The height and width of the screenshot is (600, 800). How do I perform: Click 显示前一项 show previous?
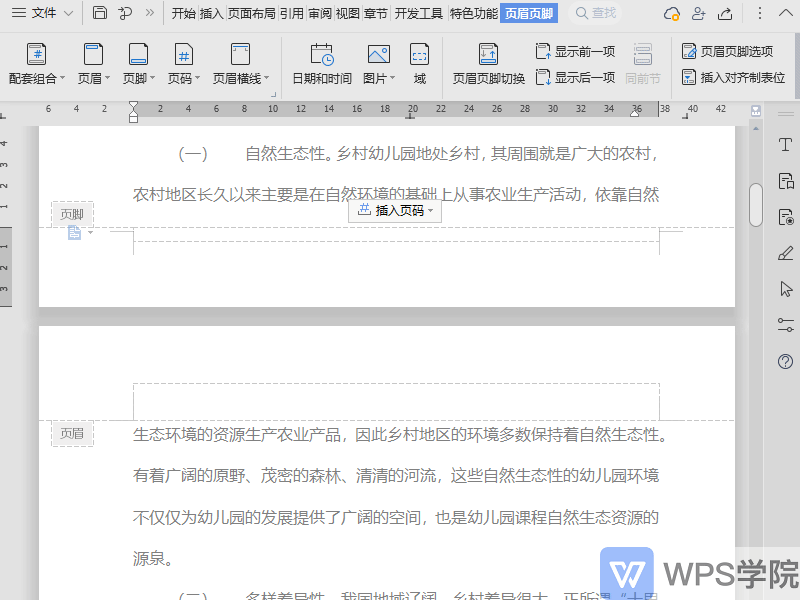575,51
